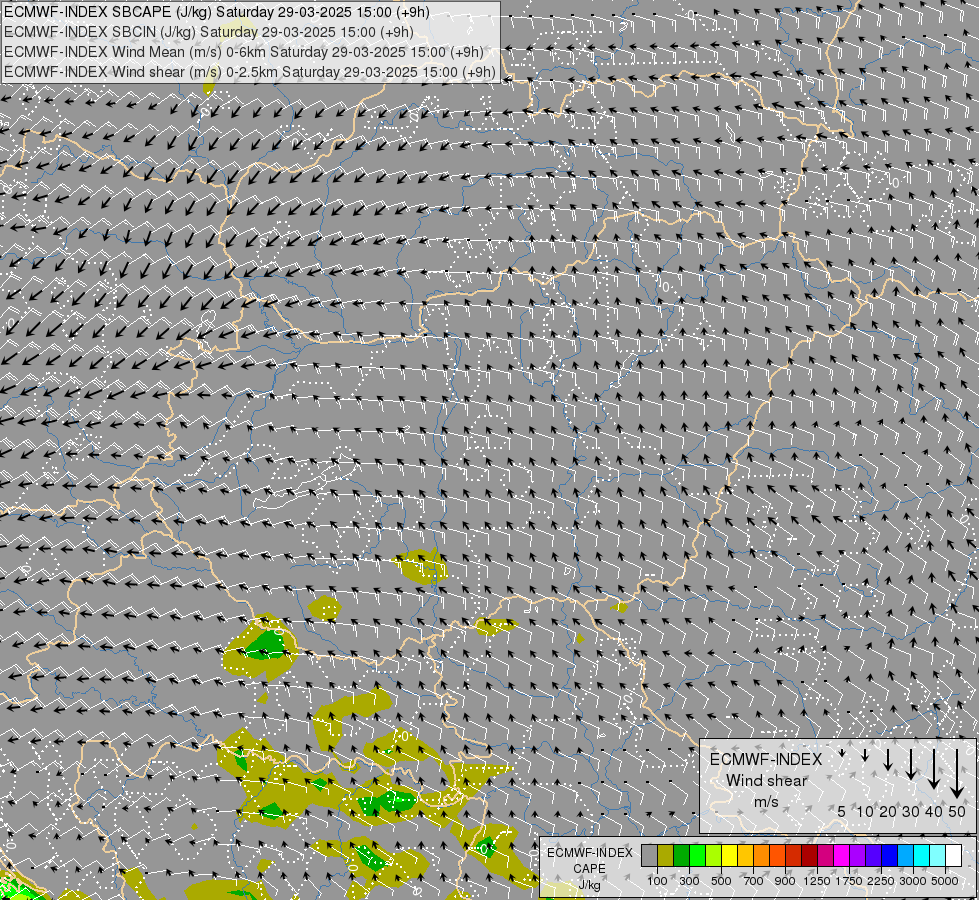Viewport: 979px width, 900px height.
Task: Click the Wind shear 0-2.5km title line
Action: point(250,72)
